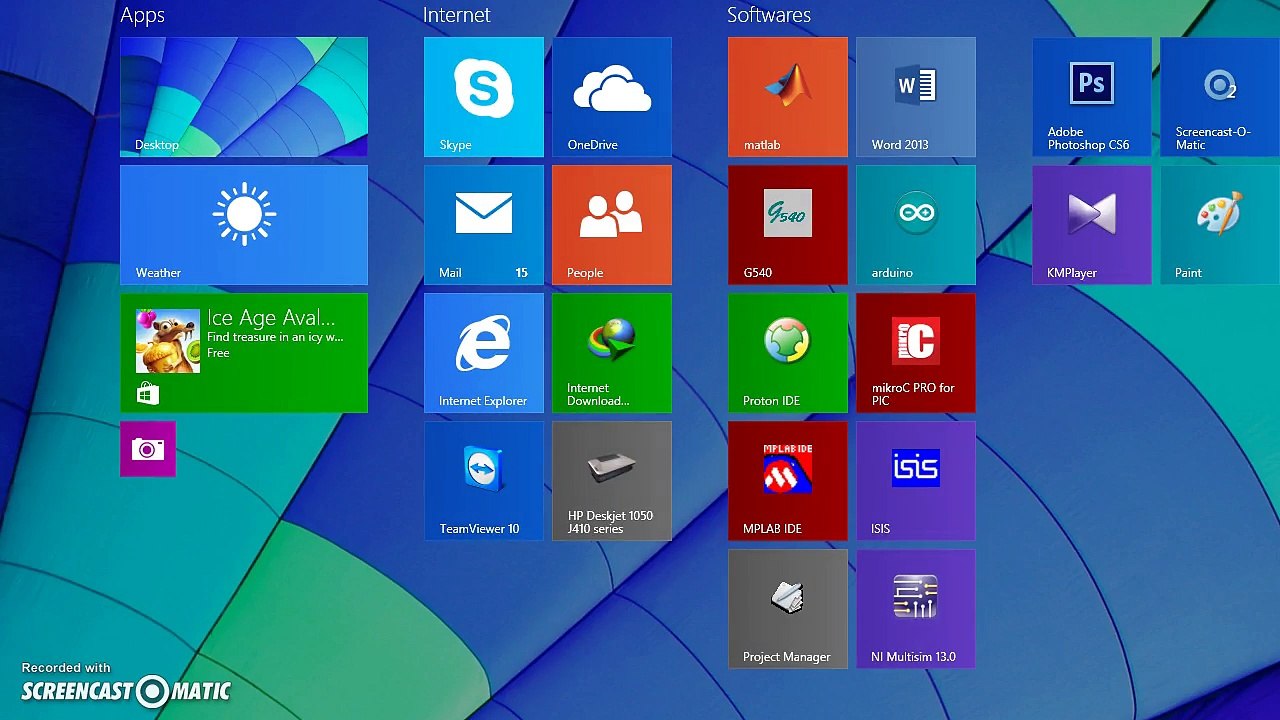Open the Mail tile showing 15 unread

pyautogui.click(x=484, y=225)
